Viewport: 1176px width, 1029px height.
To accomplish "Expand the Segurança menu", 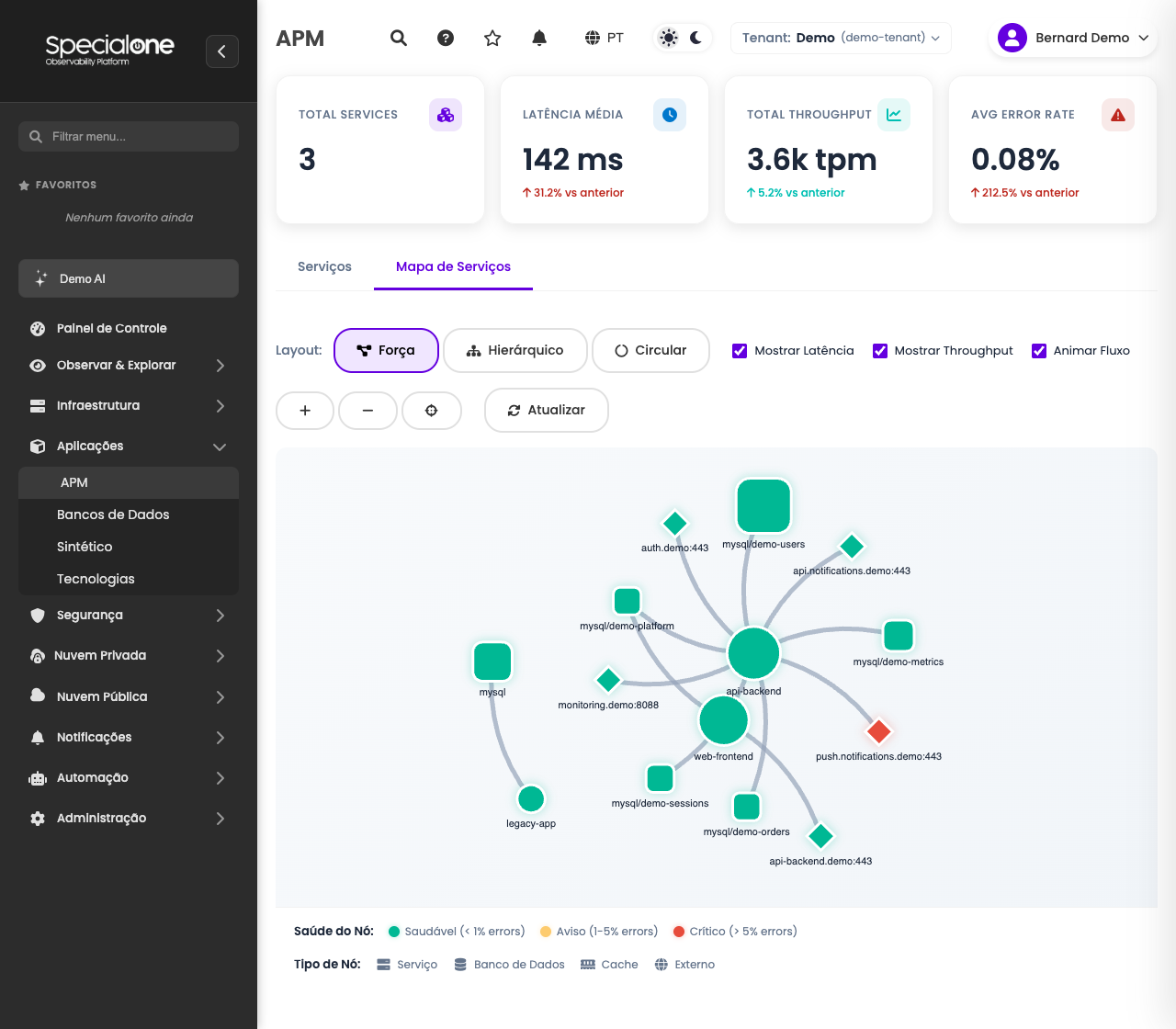I will (129, 615).
